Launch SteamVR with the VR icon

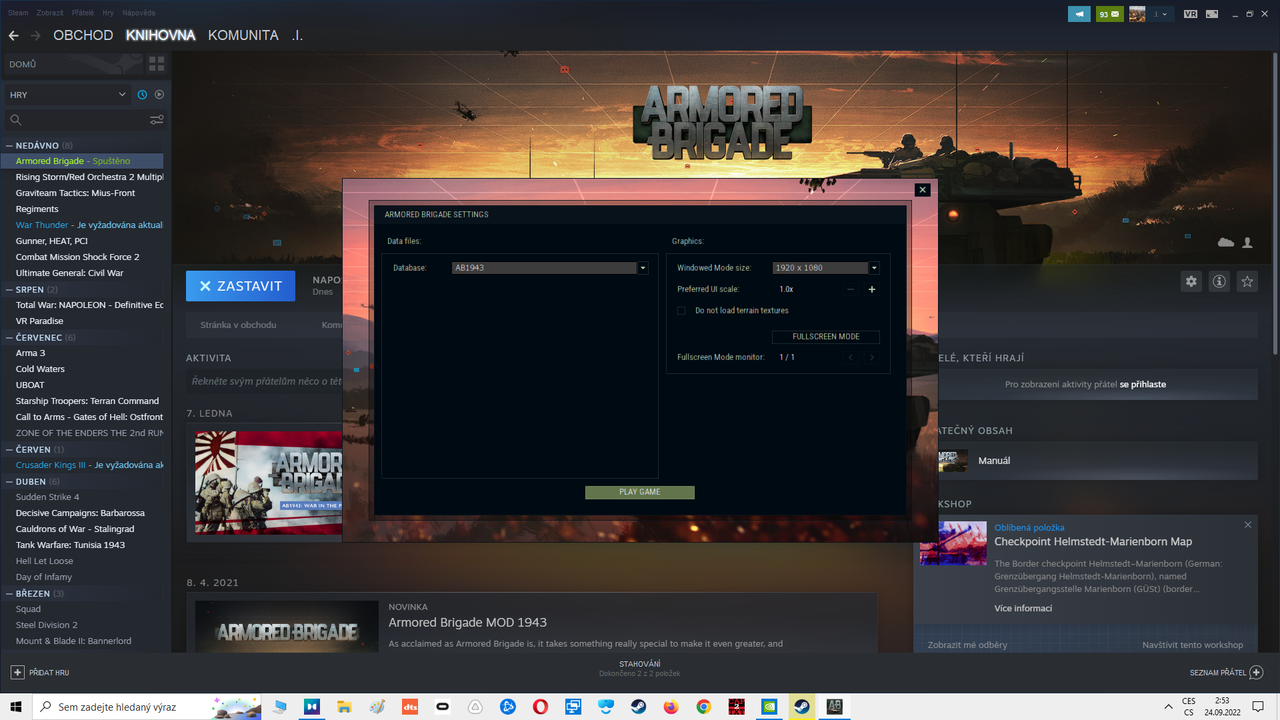point(1190,14)
